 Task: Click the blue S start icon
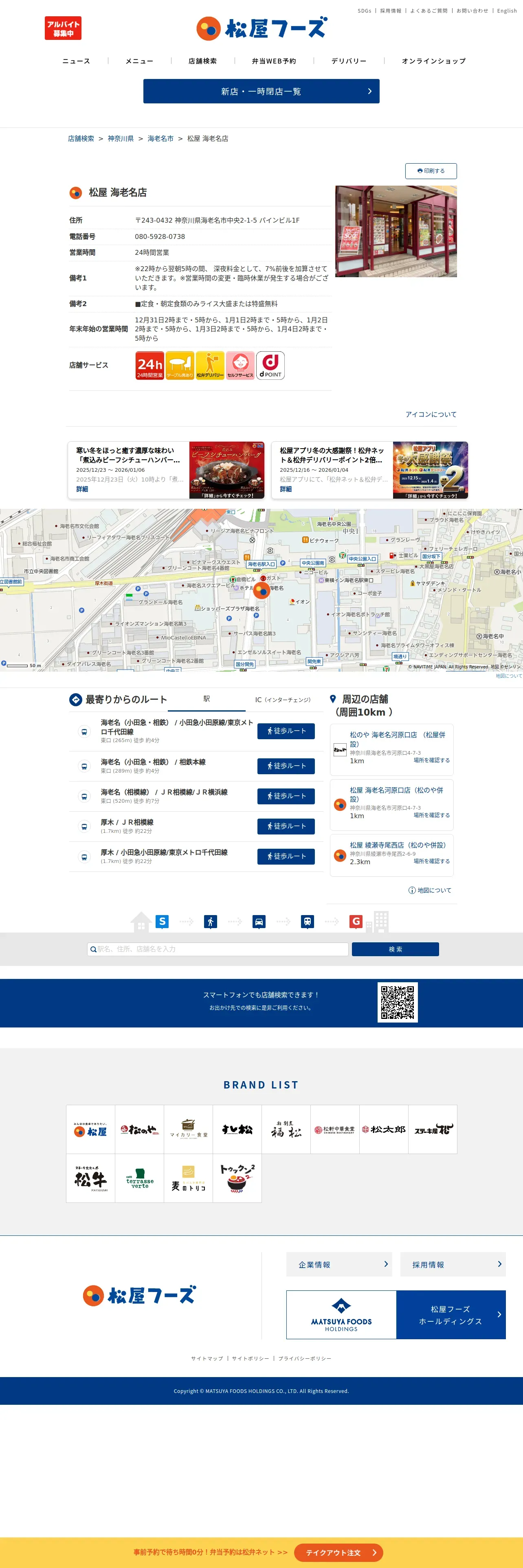tap(162, 922)
